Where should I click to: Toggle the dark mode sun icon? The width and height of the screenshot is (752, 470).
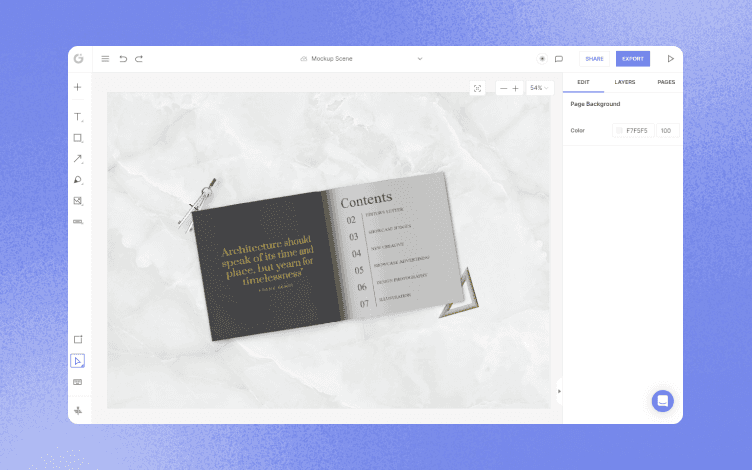pos(542,59)
